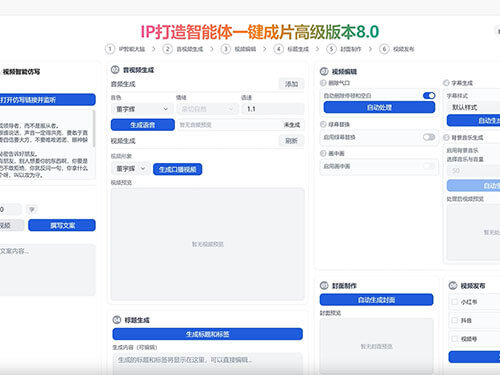500x375 pixels.
Task: Click the light blue button under music volume
Action: pos(473,186)
